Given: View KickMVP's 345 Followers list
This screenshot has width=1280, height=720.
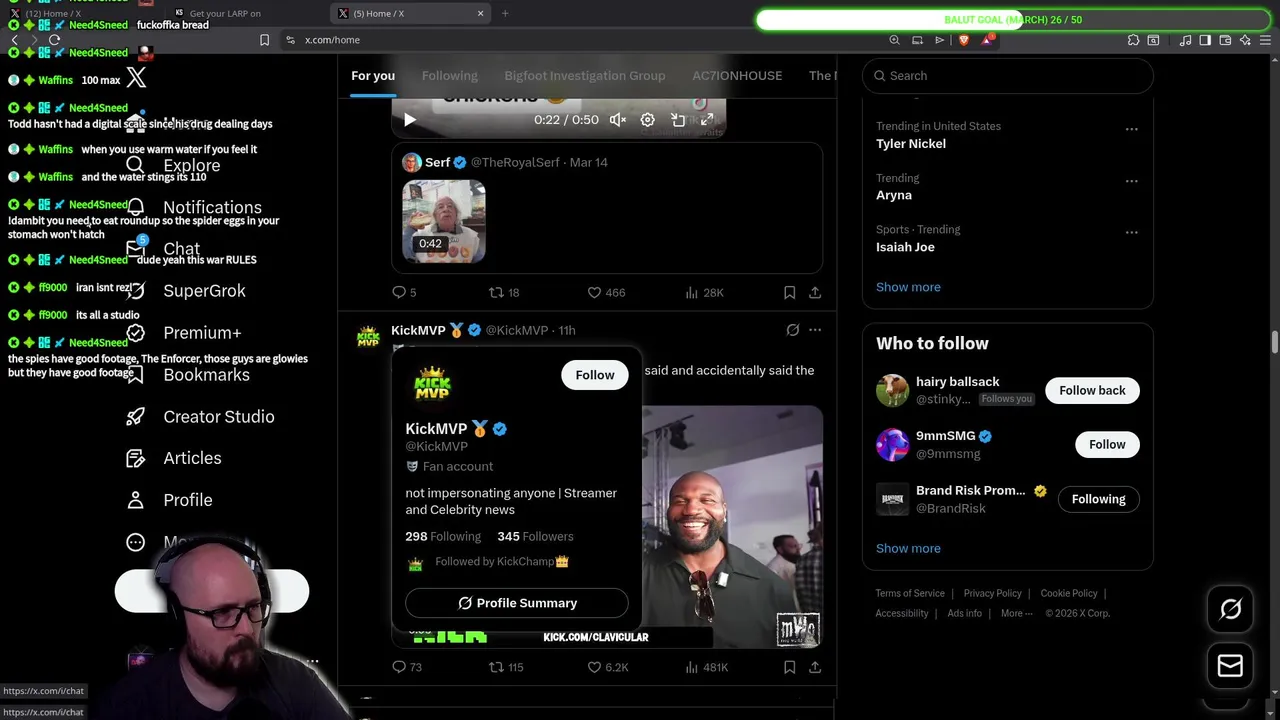Looking at the screenshot, I should [x=535, y=537].
